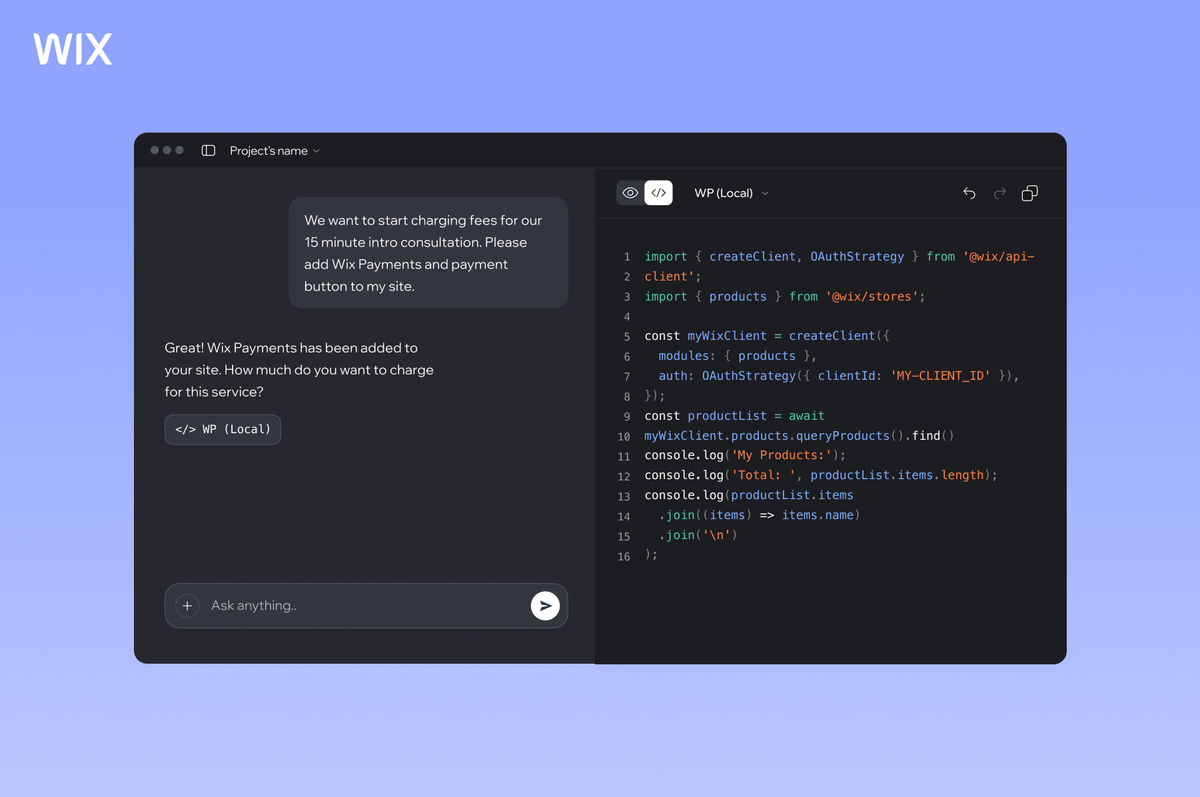Click 'myWixClient.products.queryProducts().find()' line
Screen dimensions: 1200x797
coord(799,435)
